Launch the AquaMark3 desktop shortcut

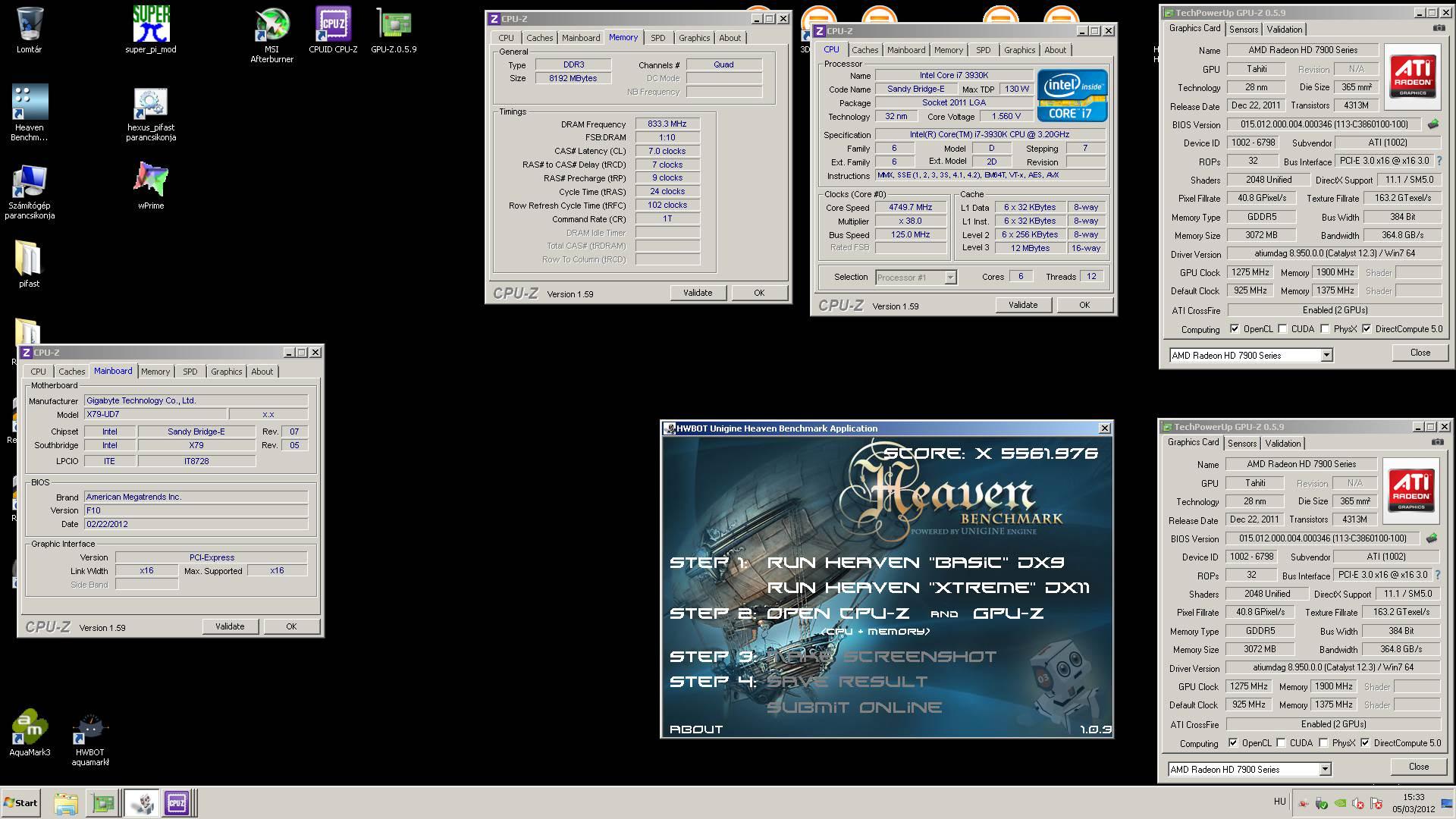point(30,733)
